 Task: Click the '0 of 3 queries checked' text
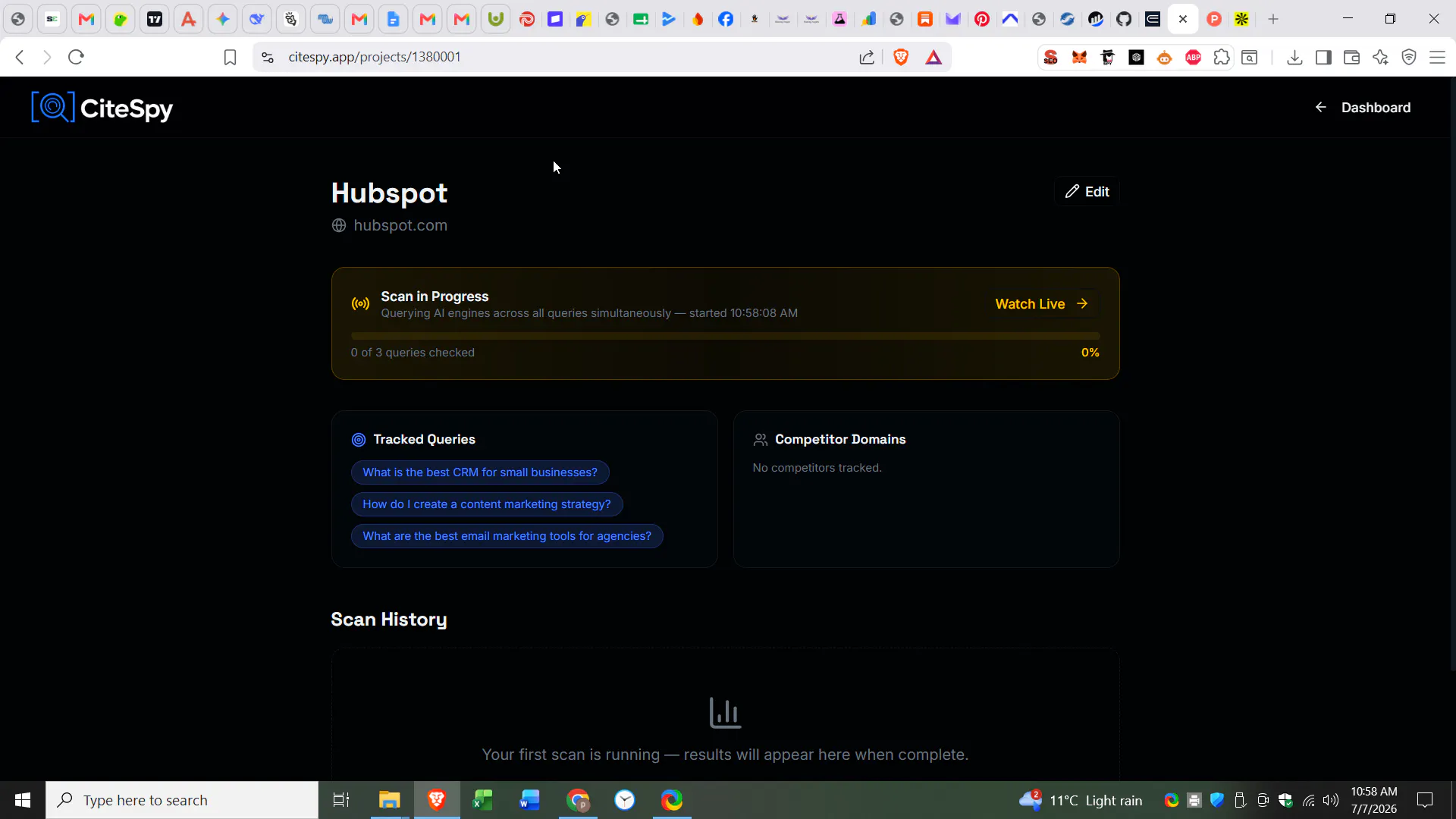413,353
